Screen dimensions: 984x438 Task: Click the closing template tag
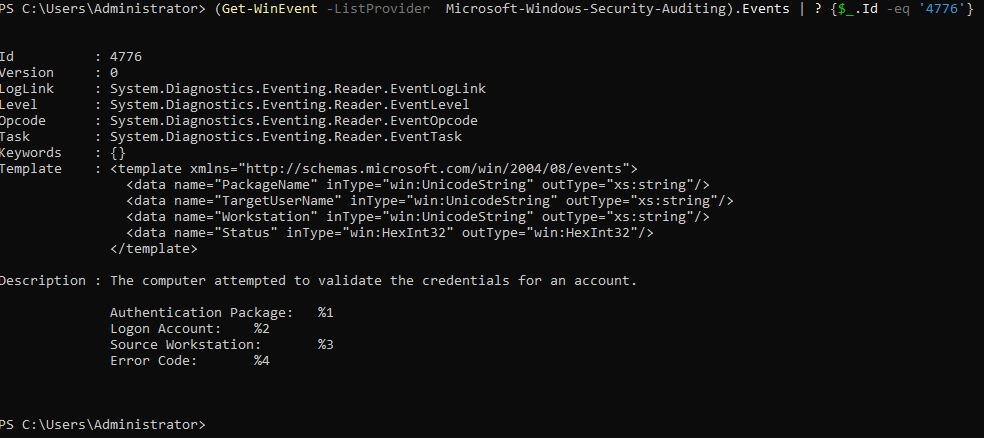[x=154, y=248]
